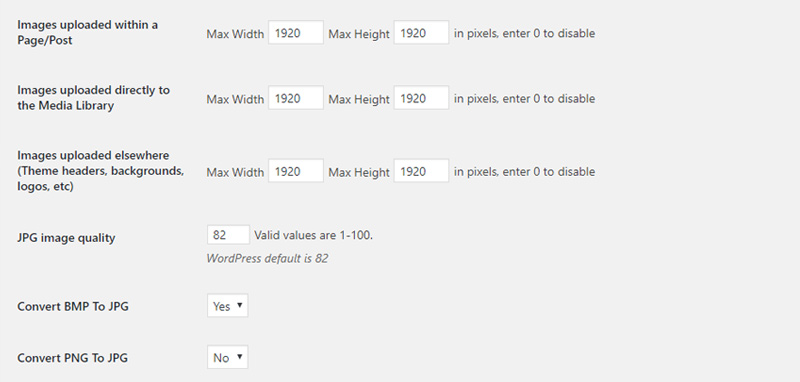Click the 'Convert BMP To JPG' label
The image size is (800, 382).
tap(73, 306)
